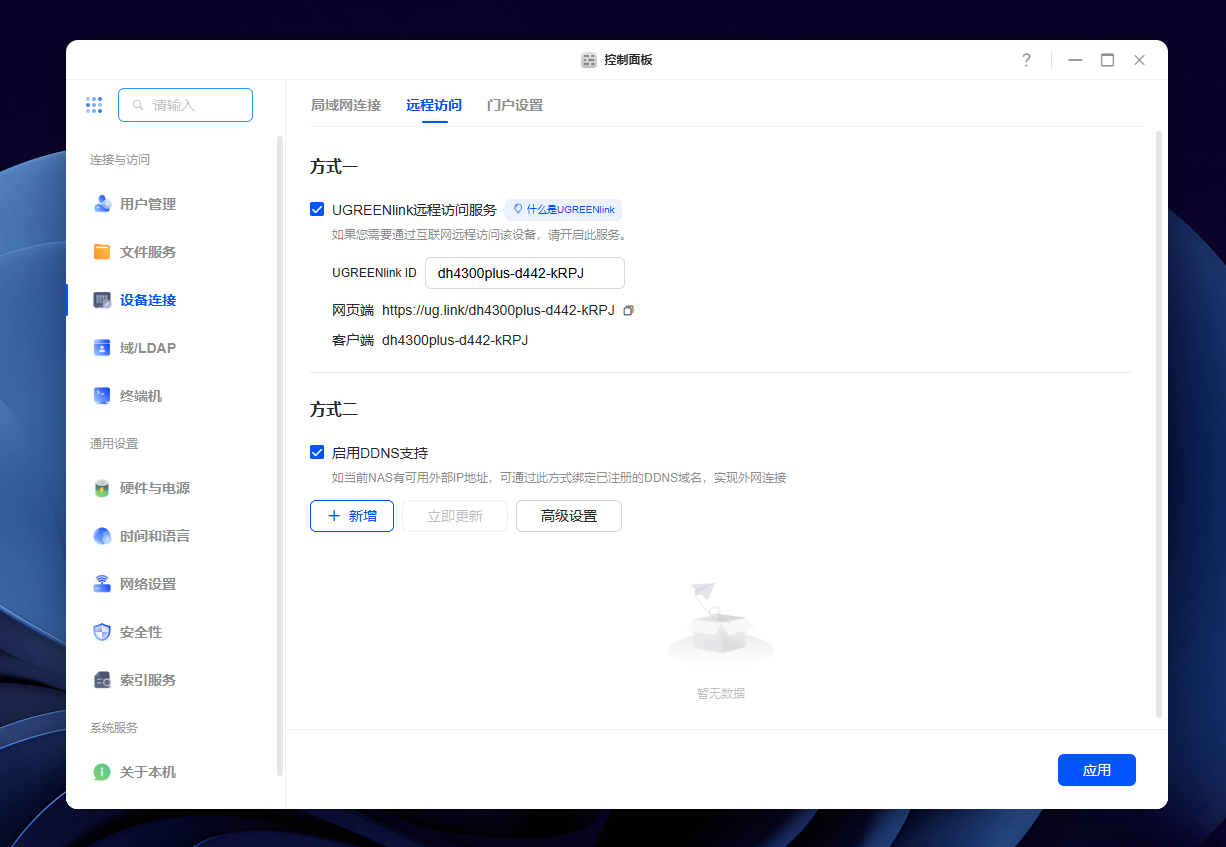Open 网络设置 from the sidebar

(146, 583)
